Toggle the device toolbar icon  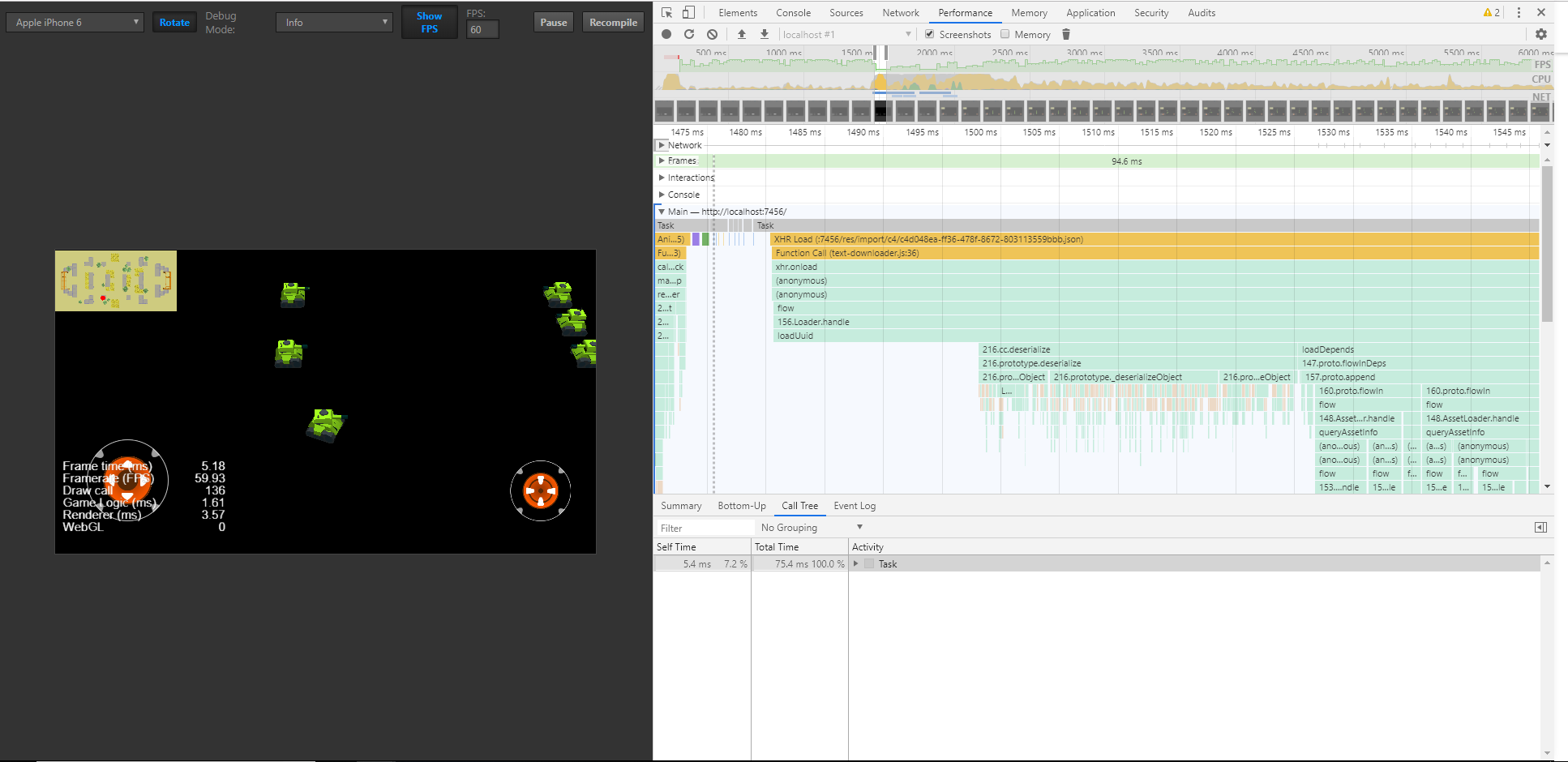tap(688, 12)
